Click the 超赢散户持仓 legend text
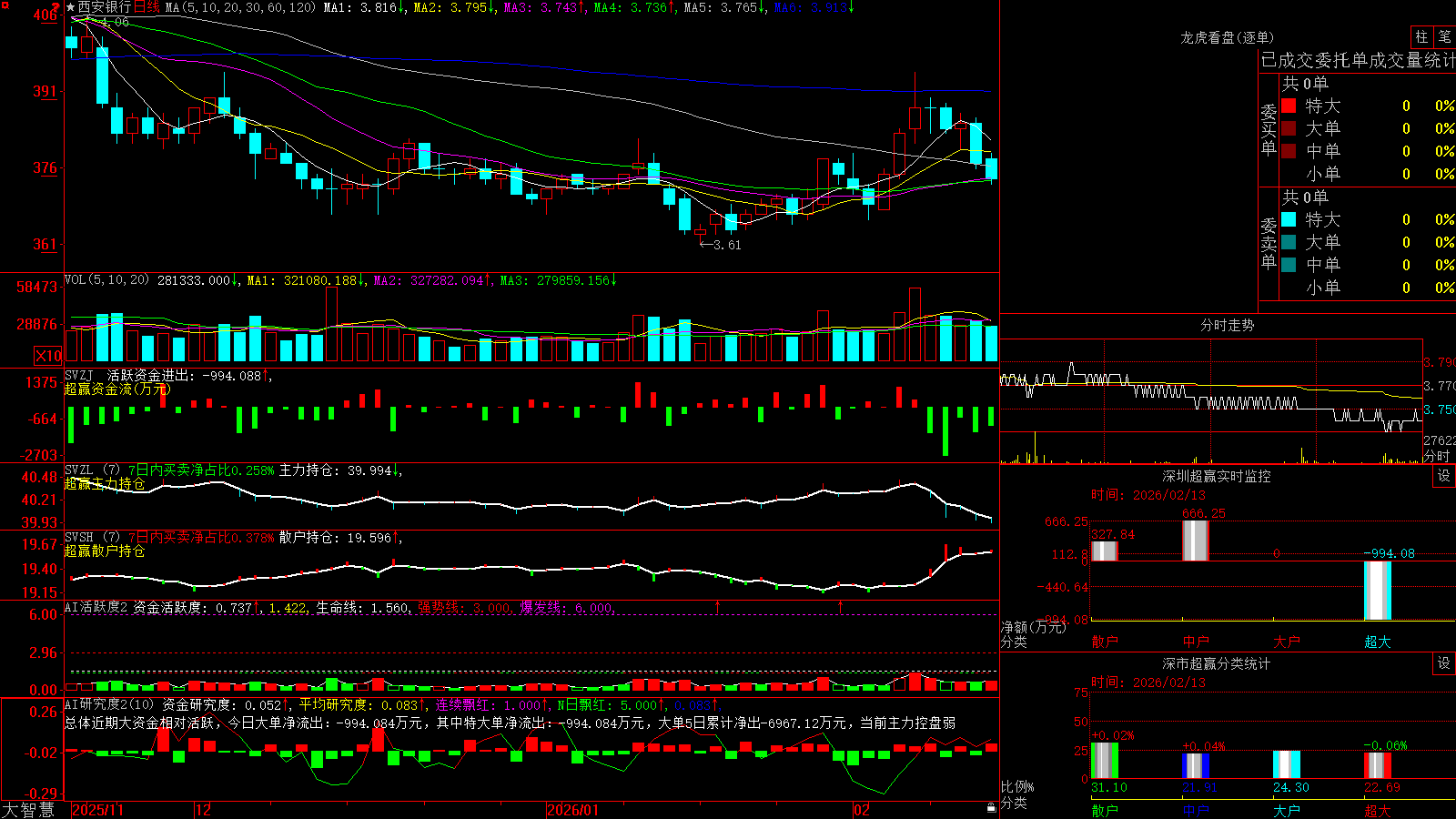The image size is (1456, 819). point(105,551)
